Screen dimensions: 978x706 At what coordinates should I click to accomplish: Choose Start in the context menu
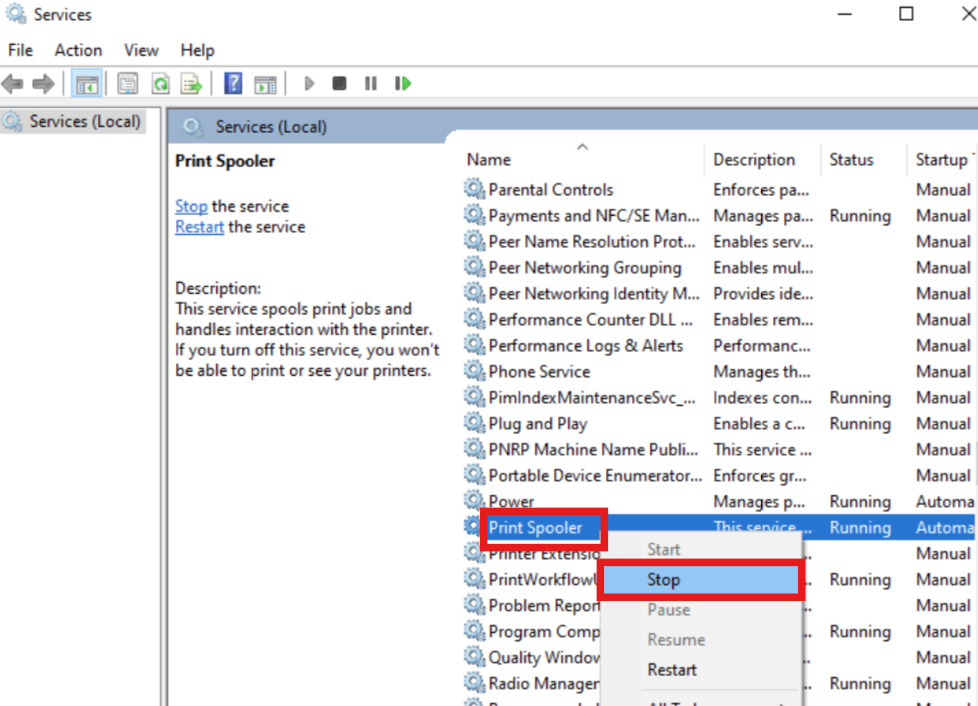tap(663, 549)
